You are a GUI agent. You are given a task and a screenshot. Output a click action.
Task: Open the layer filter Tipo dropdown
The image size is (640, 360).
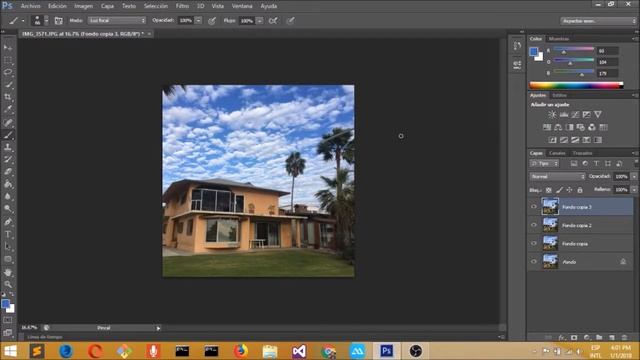point(544,163)
